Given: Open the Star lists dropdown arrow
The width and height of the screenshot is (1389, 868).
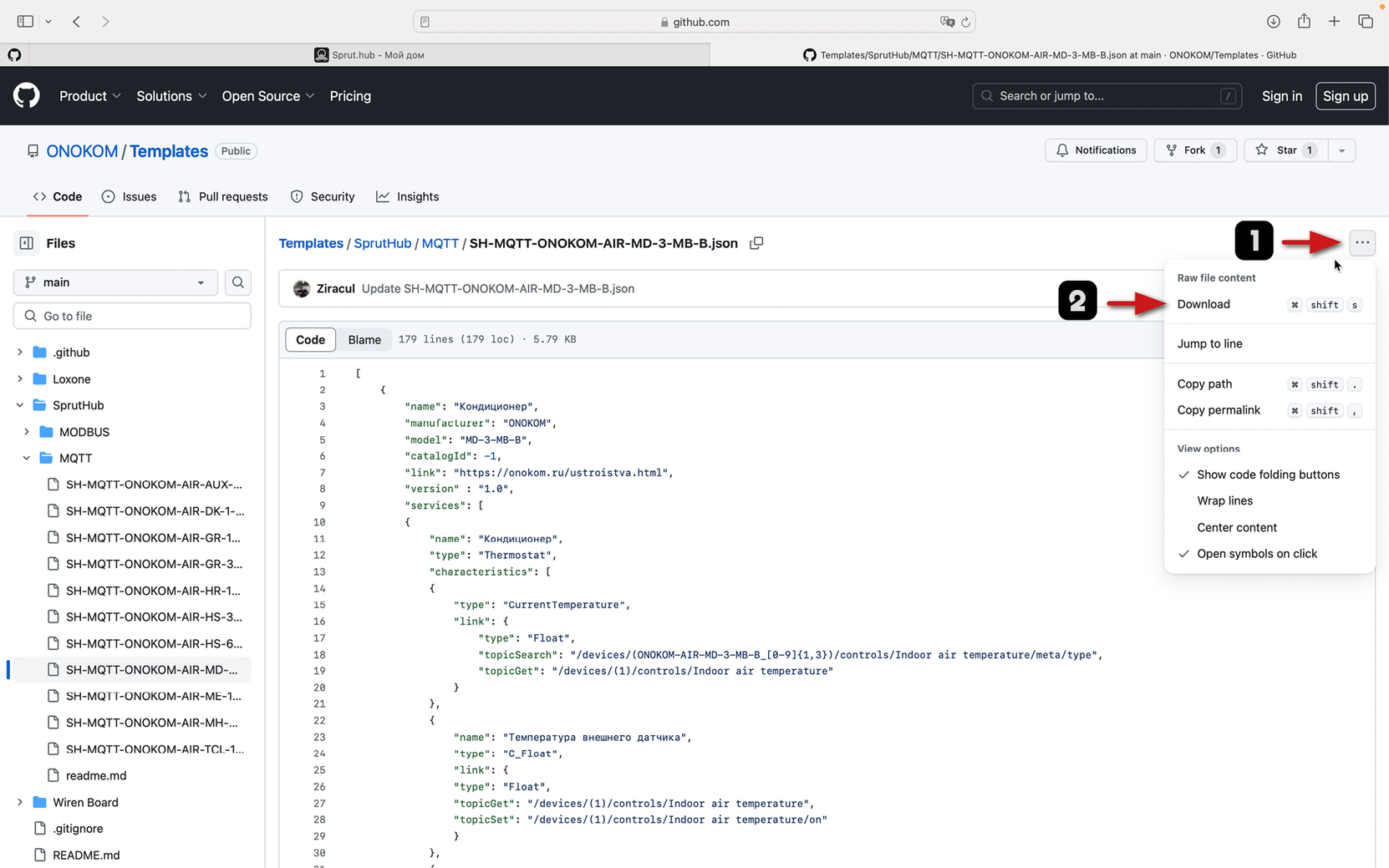Looking at the screenshot, I should pos(1341,150).
